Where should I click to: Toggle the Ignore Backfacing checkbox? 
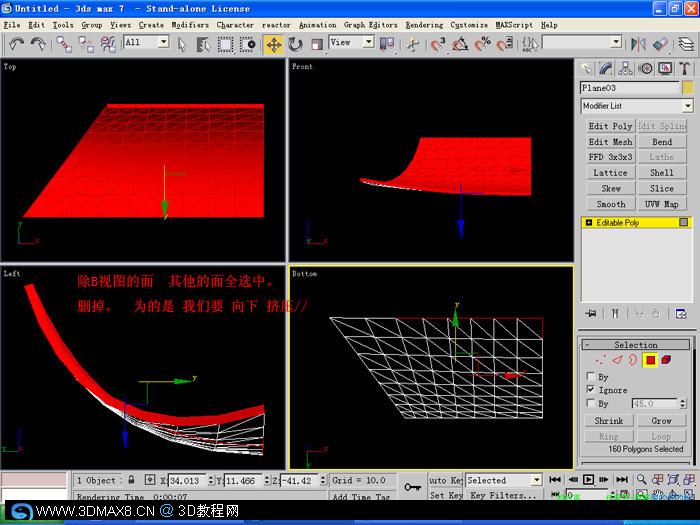click(591, 389)
